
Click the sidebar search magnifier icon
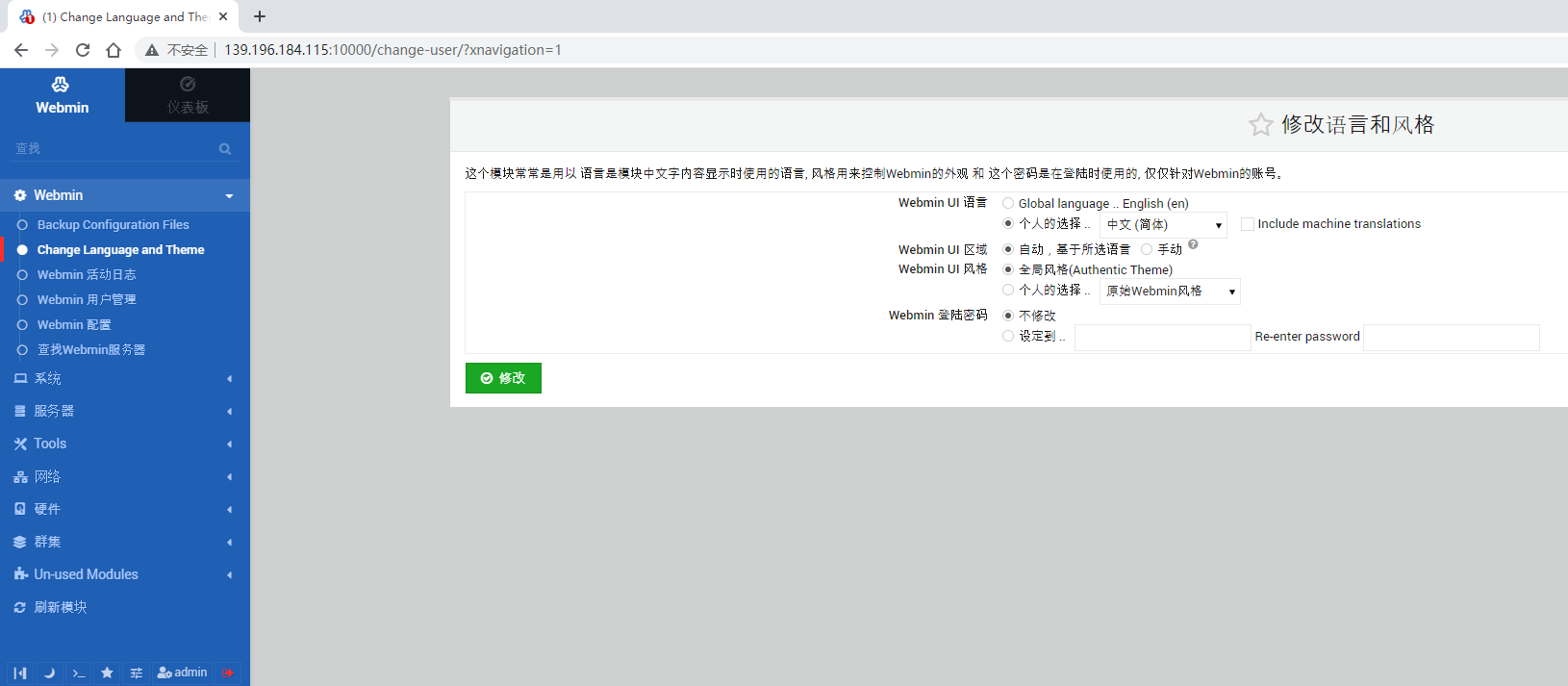point(225,149)
